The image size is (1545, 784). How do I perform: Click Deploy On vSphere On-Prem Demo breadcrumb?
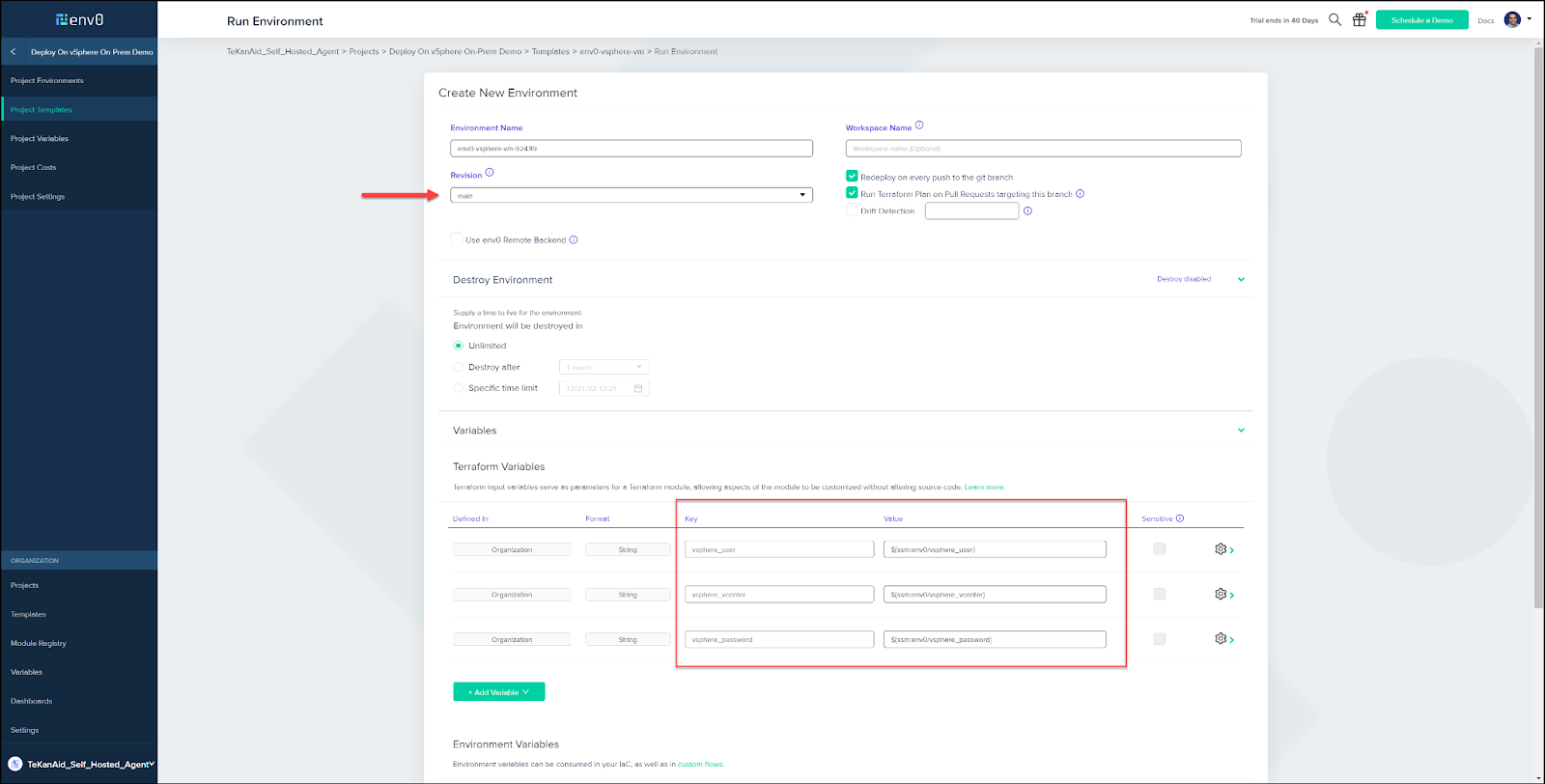pos(455,52)
